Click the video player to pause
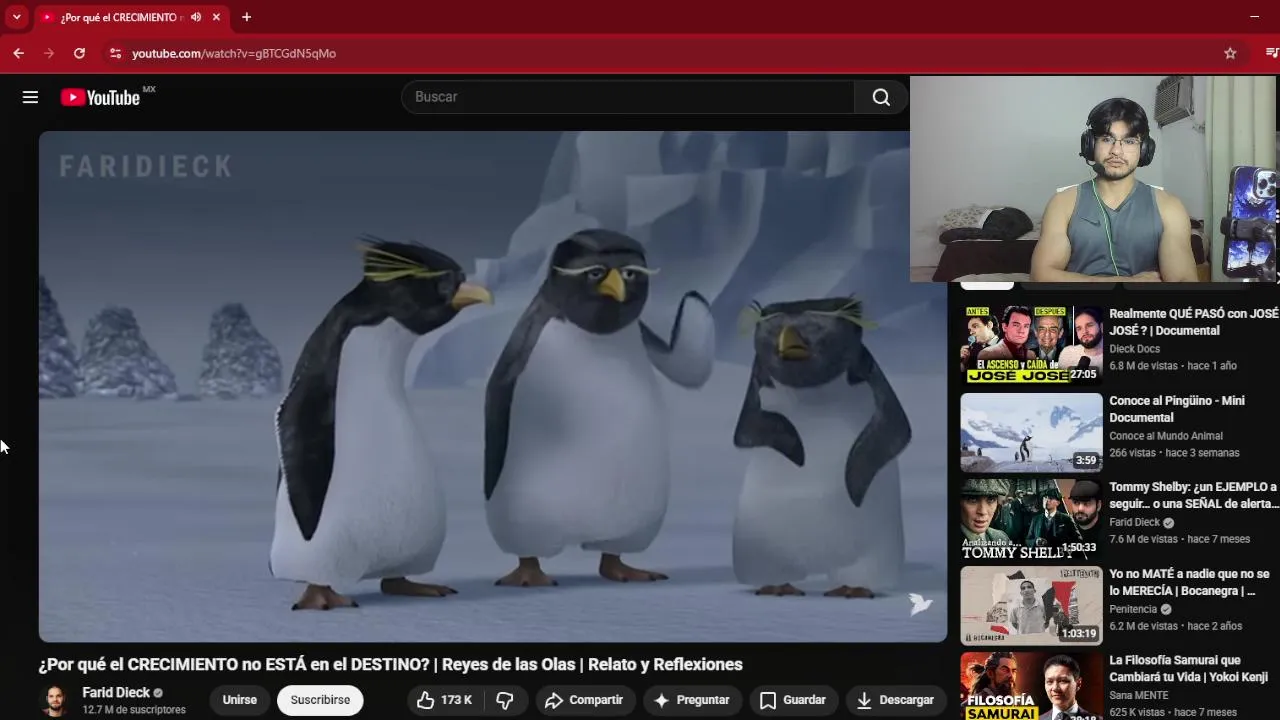The height and width of the screenshot is (720, 1280). tap(493, 386)
